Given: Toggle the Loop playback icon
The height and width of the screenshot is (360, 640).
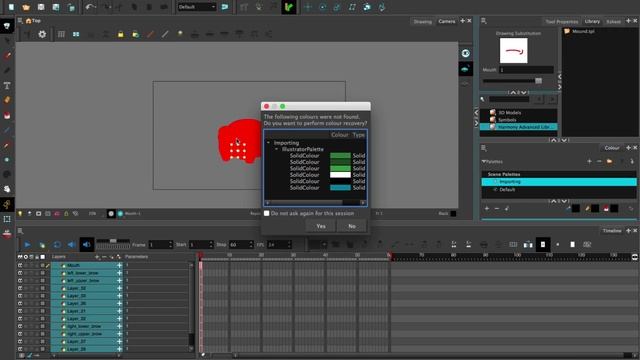Looking at the screenshot, I should point(57,244).
